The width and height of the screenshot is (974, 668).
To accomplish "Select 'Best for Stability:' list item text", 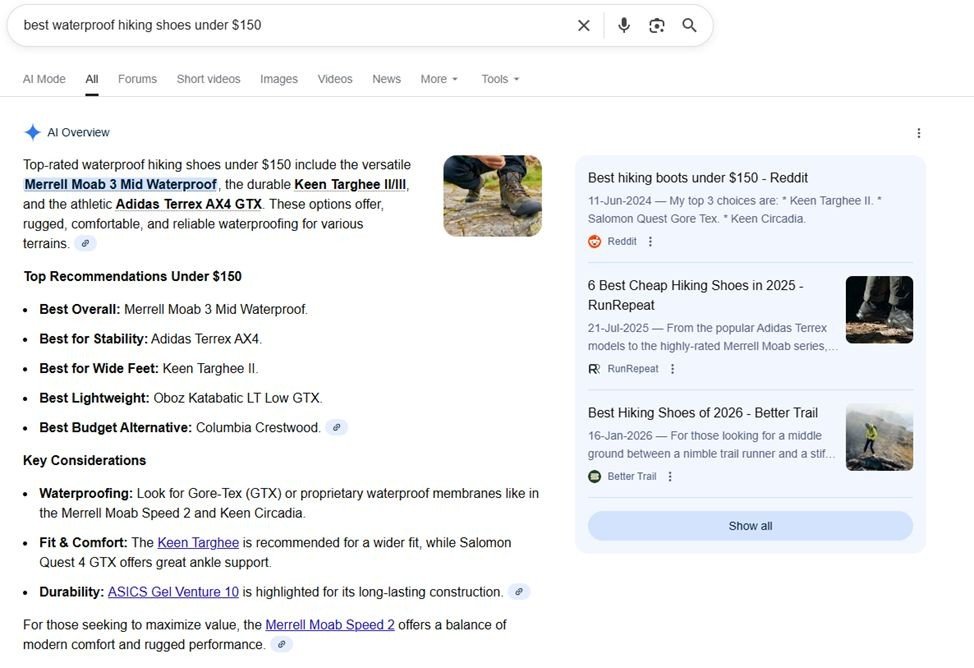I will 151,339.
